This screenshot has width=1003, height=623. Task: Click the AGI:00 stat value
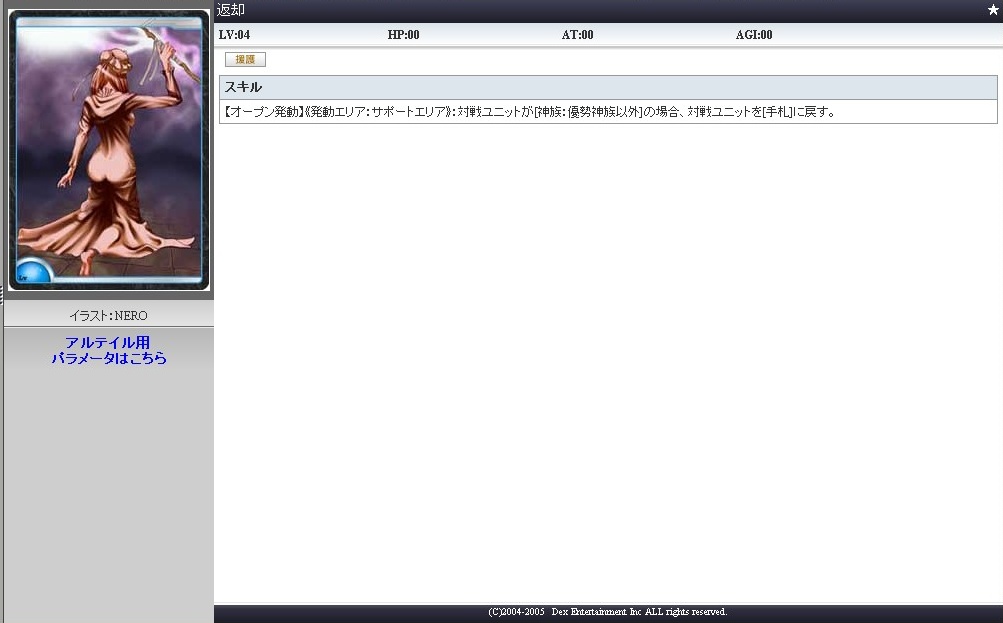coord(754,35)
